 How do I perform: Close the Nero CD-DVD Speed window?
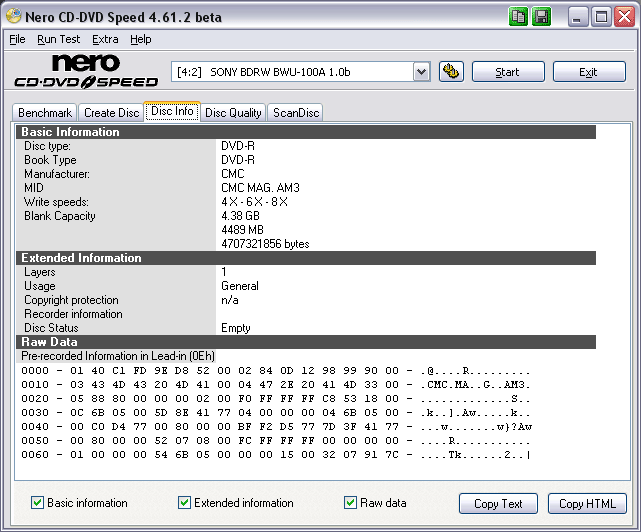(x=625, y=17)
